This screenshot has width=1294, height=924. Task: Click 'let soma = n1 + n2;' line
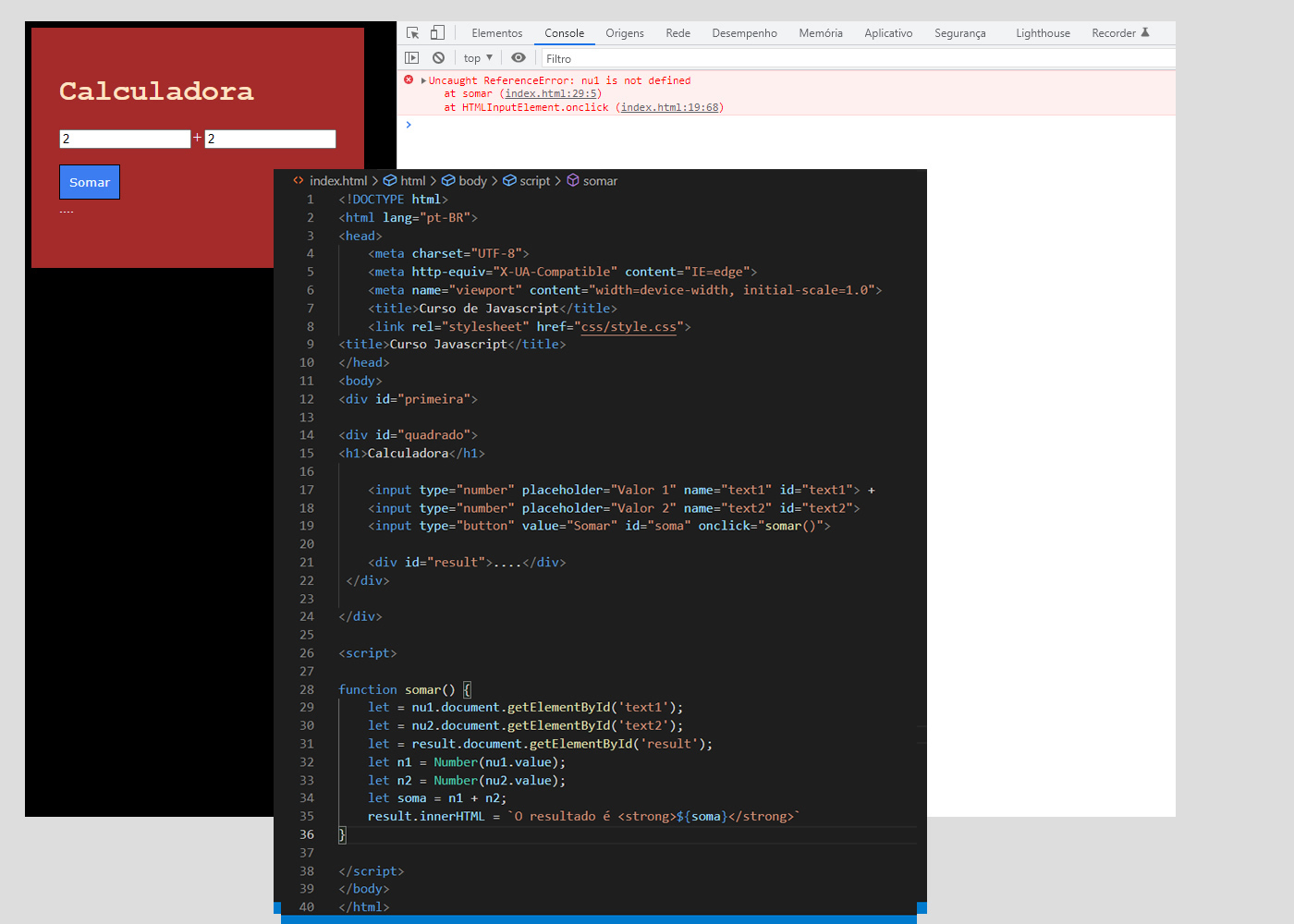pos(437,798)
